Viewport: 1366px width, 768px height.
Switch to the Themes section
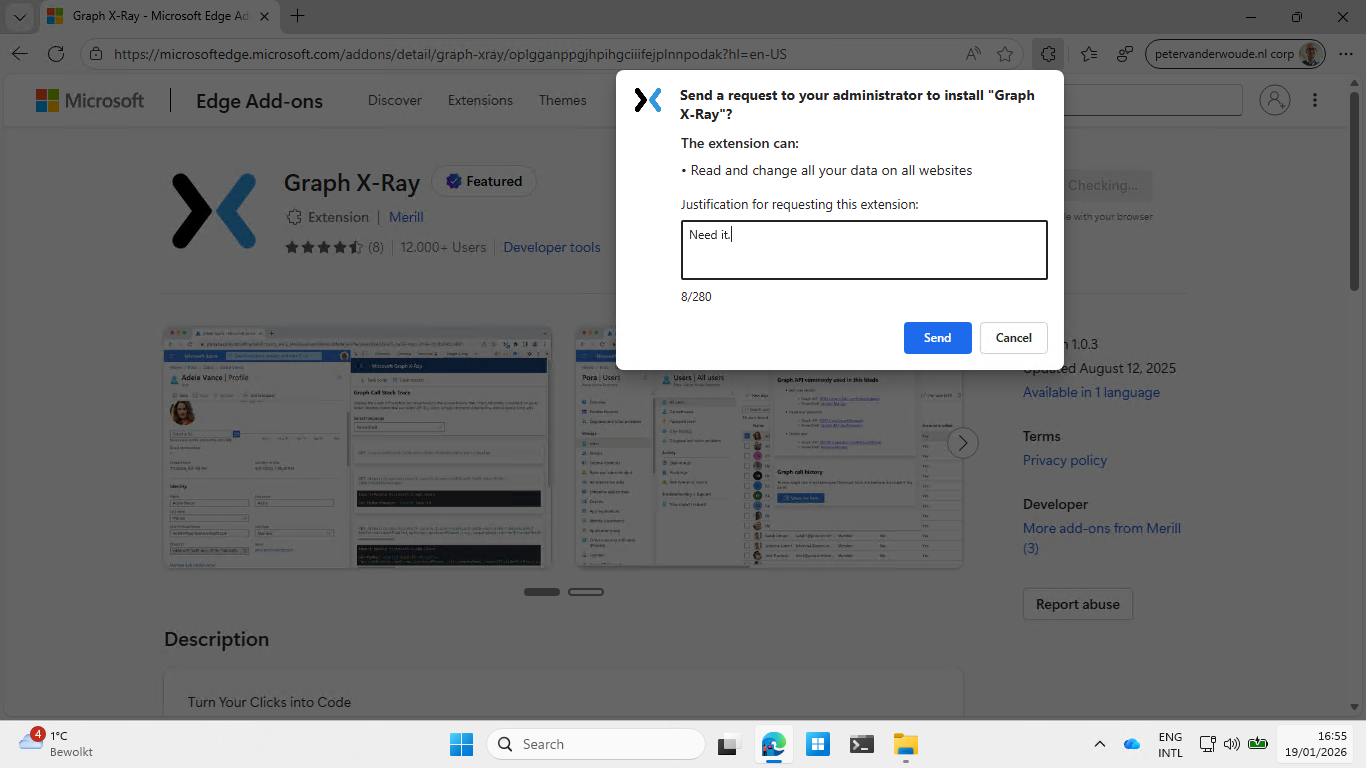[562, 100]
